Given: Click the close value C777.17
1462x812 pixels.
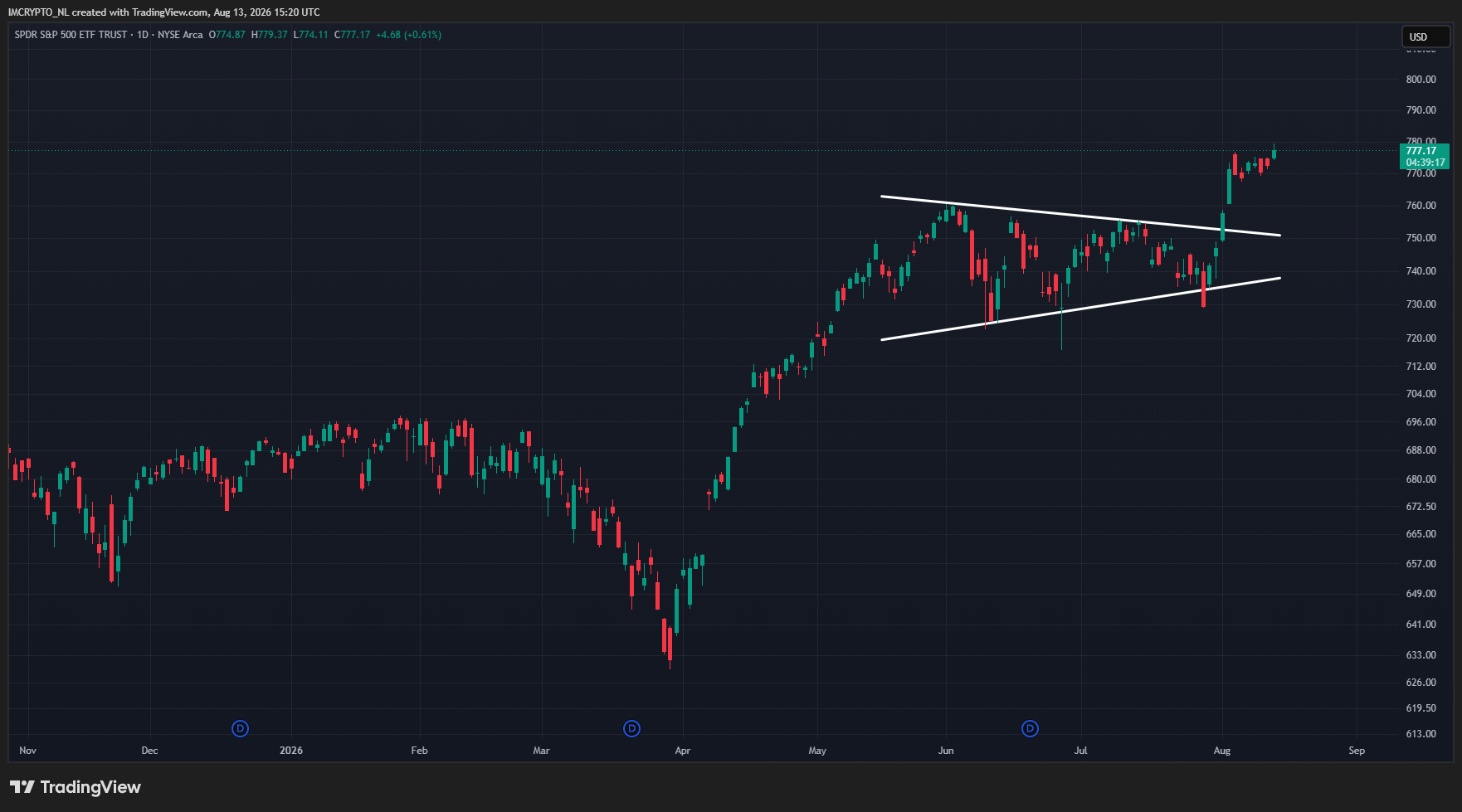Looking at the screenshot, I should [352, 35].
